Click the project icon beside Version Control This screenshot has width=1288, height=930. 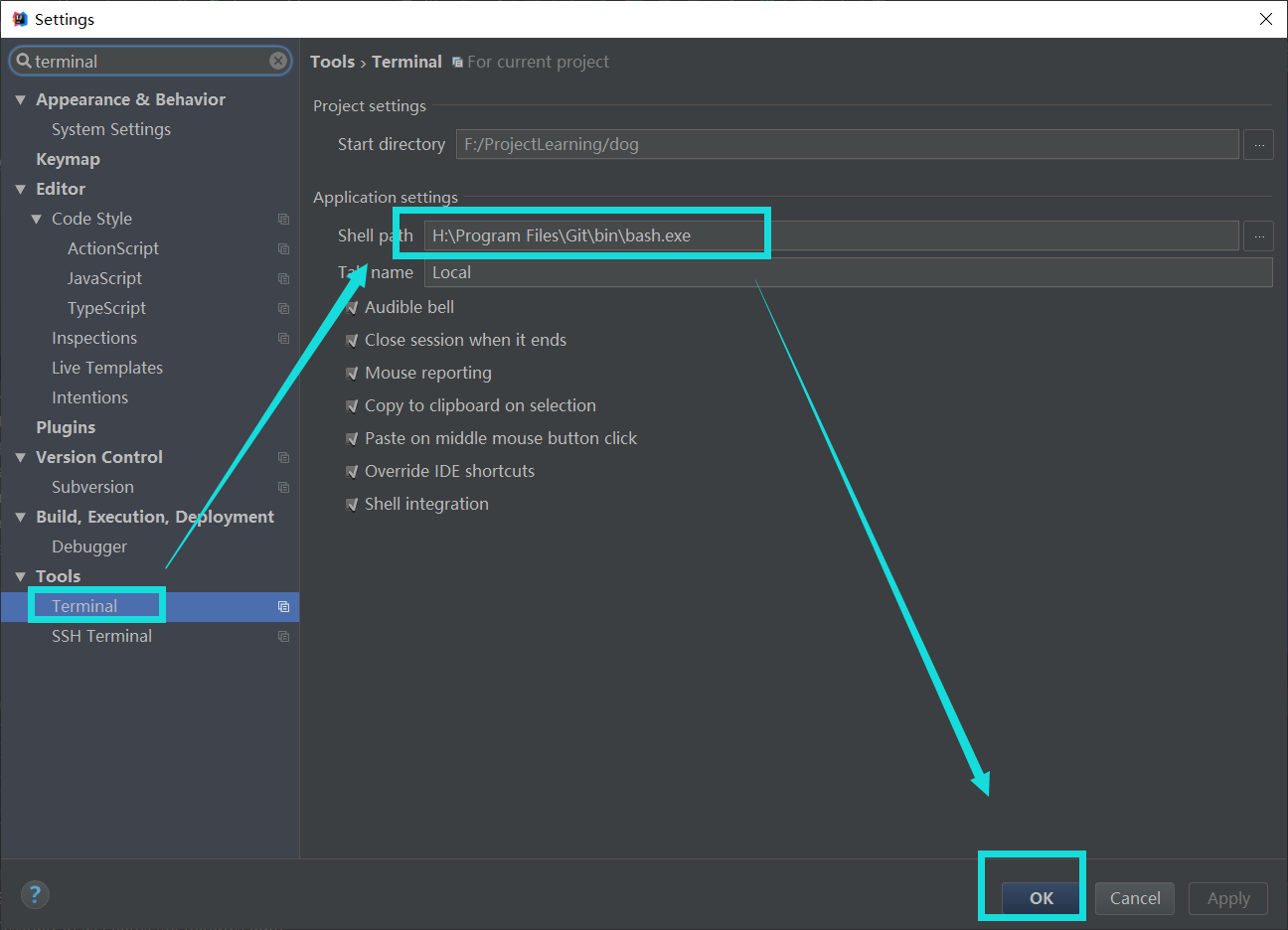point(283,457)
